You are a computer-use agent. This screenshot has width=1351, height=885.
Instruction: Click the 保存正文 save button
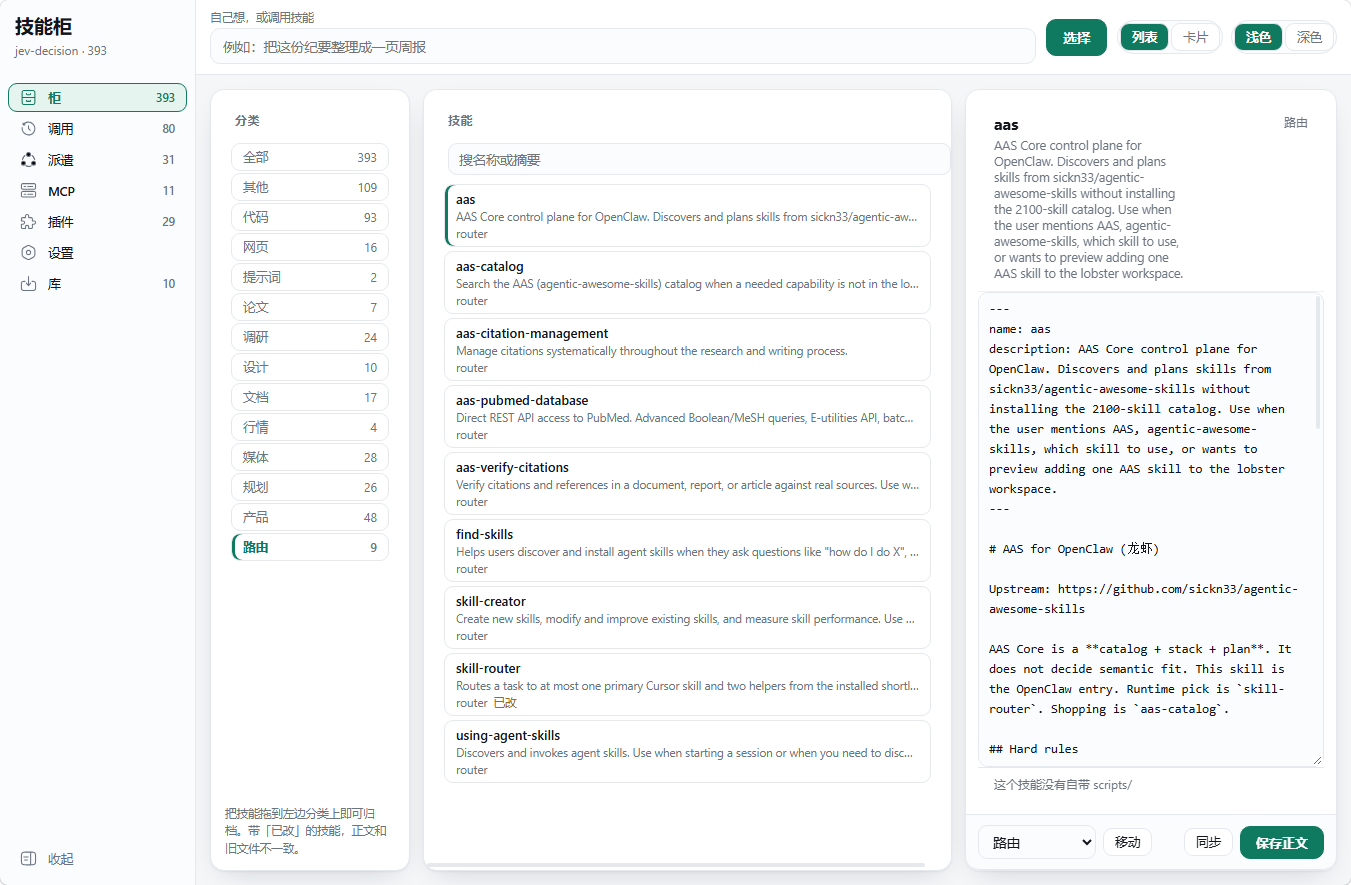pyautogui.click(x=1281, y=842)
